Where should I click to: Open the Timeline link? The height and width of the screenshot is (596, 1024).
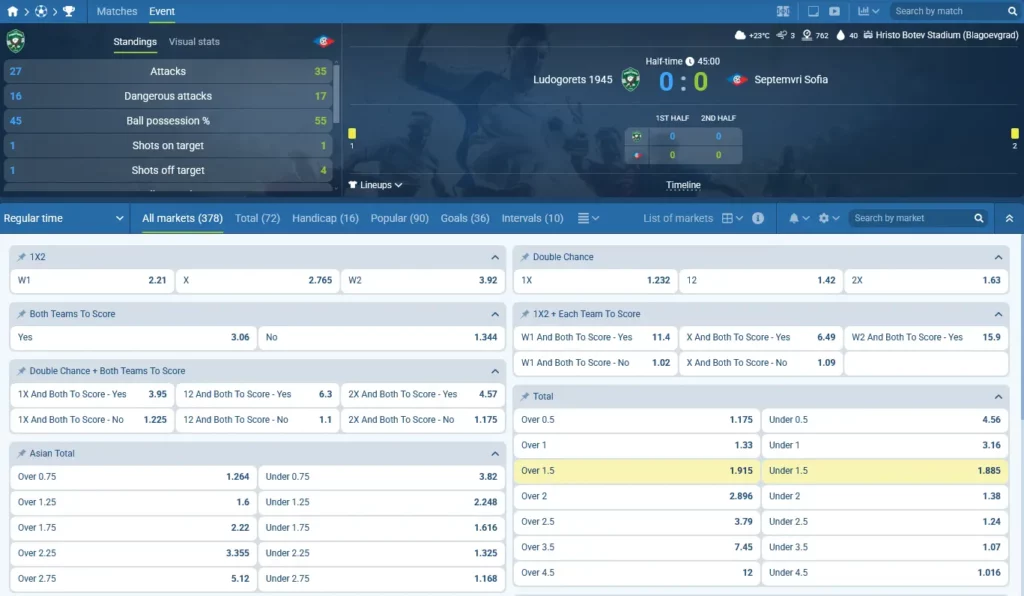(x=683, y=185)
